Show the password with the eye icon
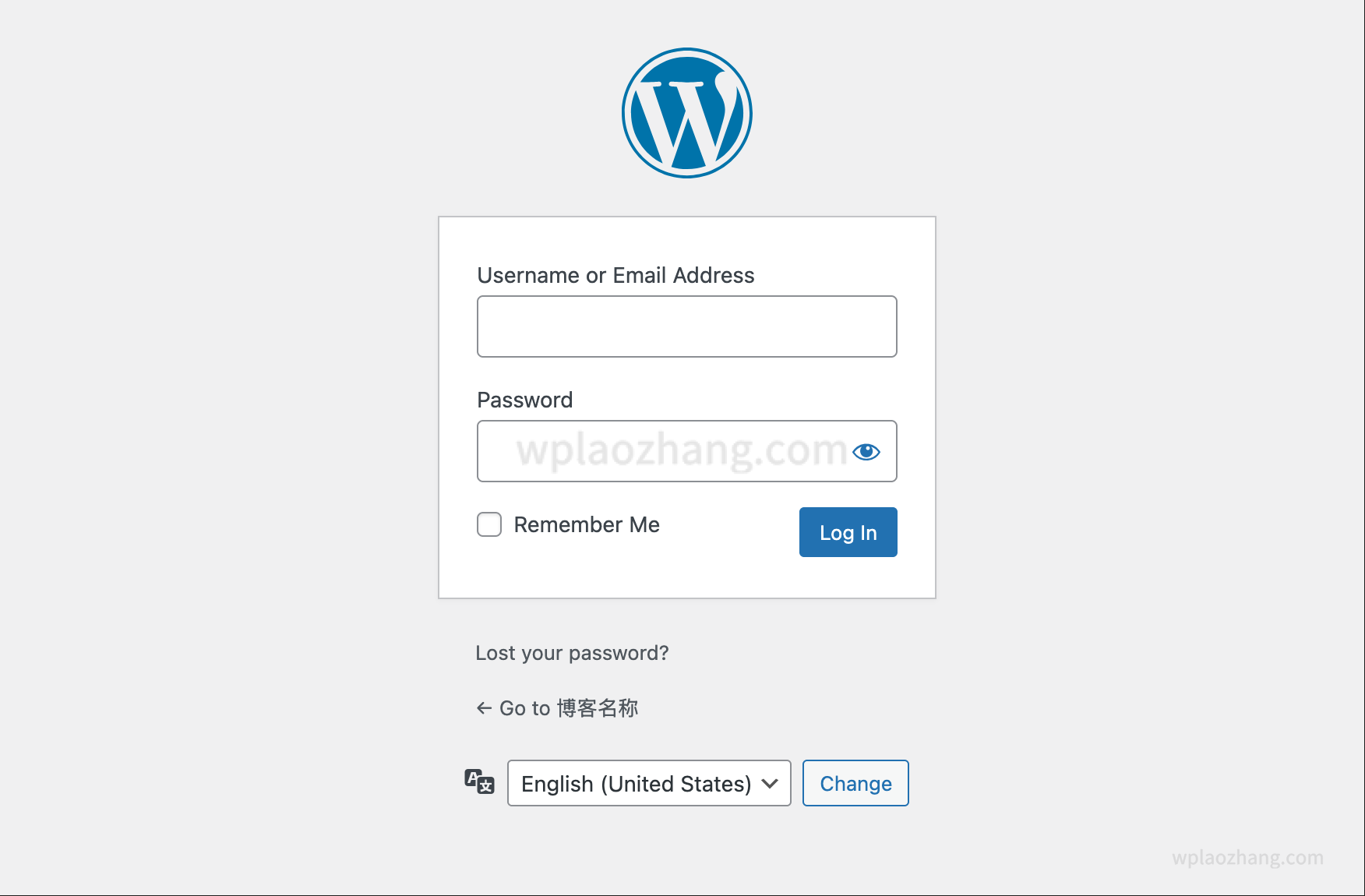The width and height of the screenshot is (1365, 896). click(x=866, y=452)
